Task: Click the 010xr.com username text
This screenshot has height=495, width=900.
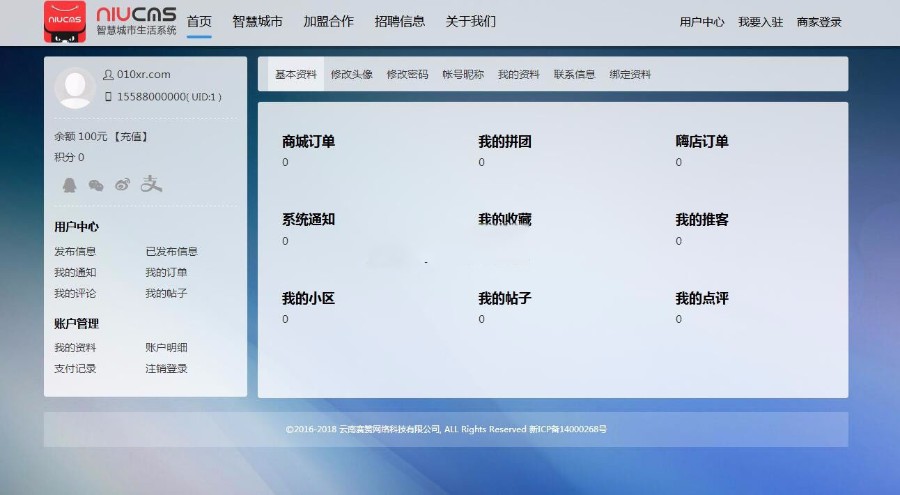Action: pos(143,75)
